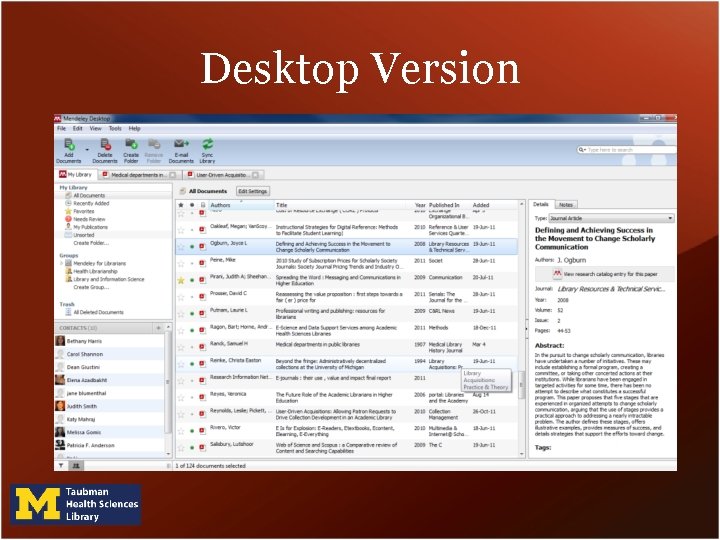Screen dimensions: 720x540
Task: Open PDF icon for Reyes, Veronica row
Action: pyautogui.click(x=202, y=397)
